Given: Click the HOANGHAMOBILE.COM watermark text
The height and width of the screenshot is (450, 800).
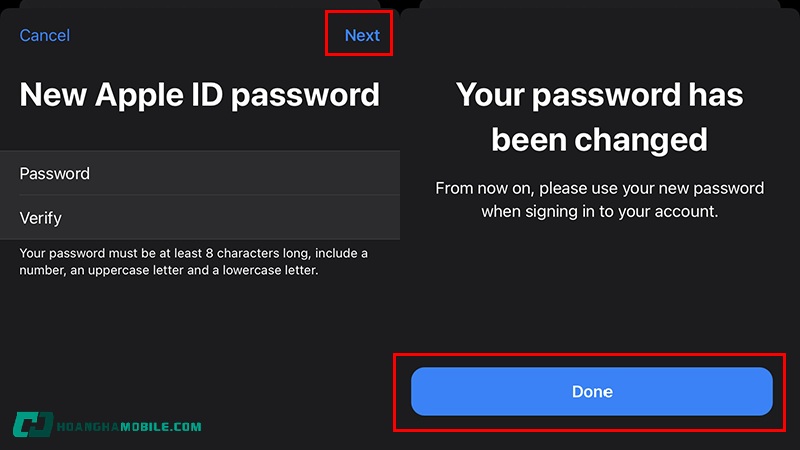Looking at the screenshot, I should pyautogui.click(x=129, y=426).
